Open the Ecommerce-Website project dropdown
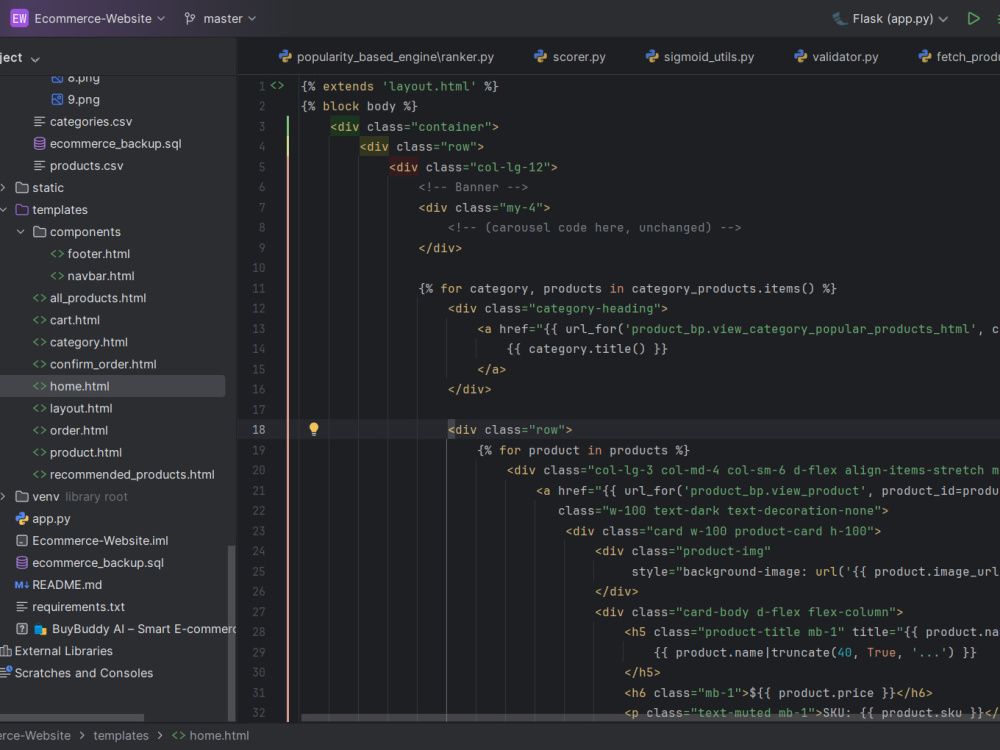The image size is (1000, 750). tap(99, 18)
